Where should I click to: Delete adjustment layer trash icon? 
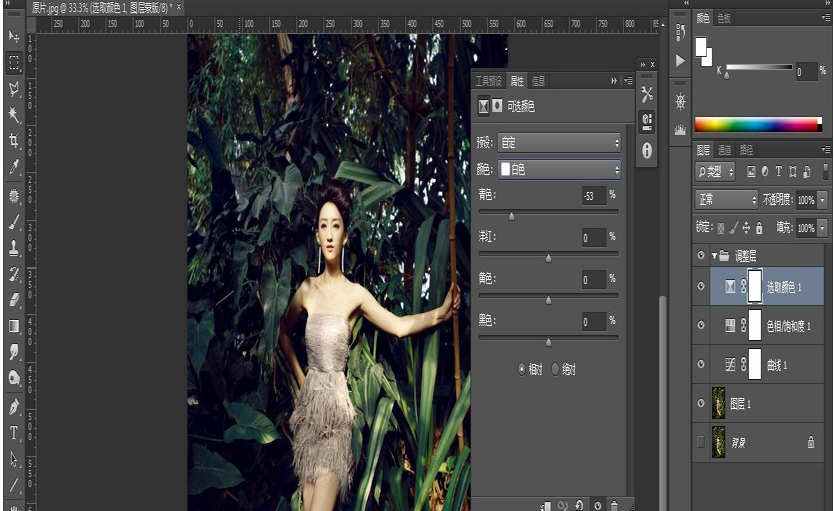click(614, 505)
